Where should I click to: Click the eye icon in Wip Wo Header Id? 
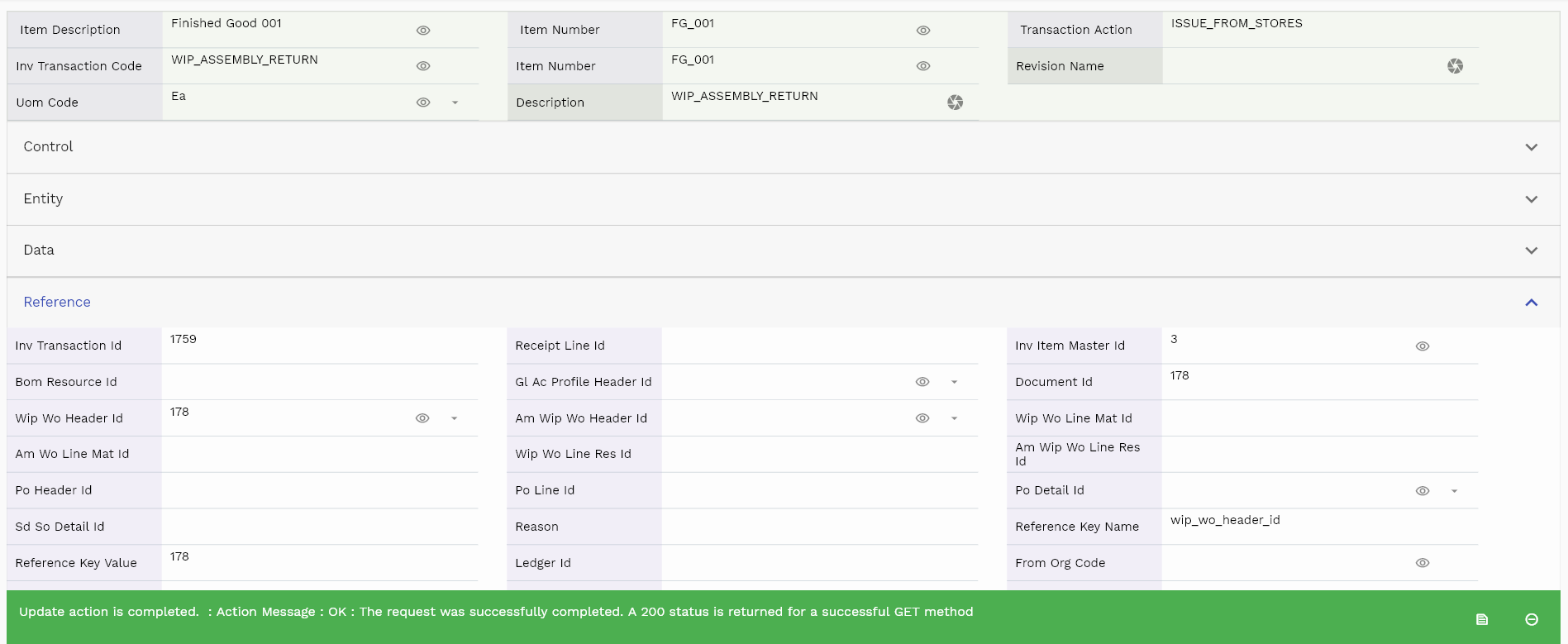422,418
